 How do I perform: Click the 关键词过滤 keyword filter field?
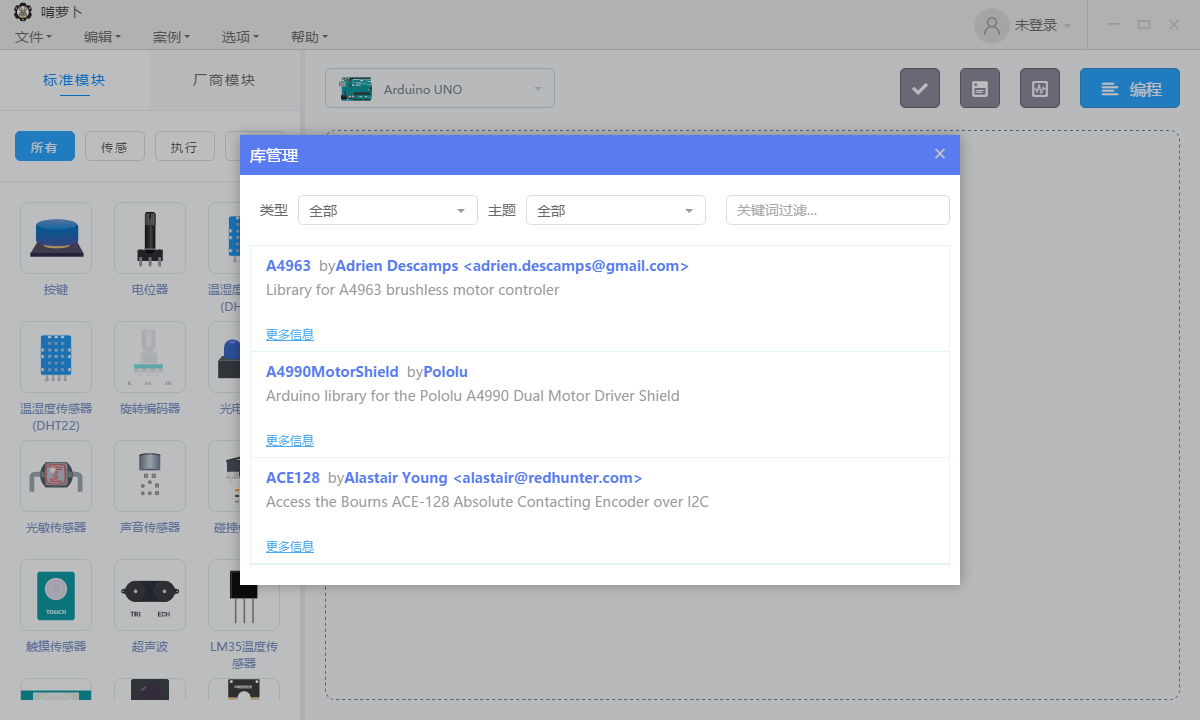[837, 210]
